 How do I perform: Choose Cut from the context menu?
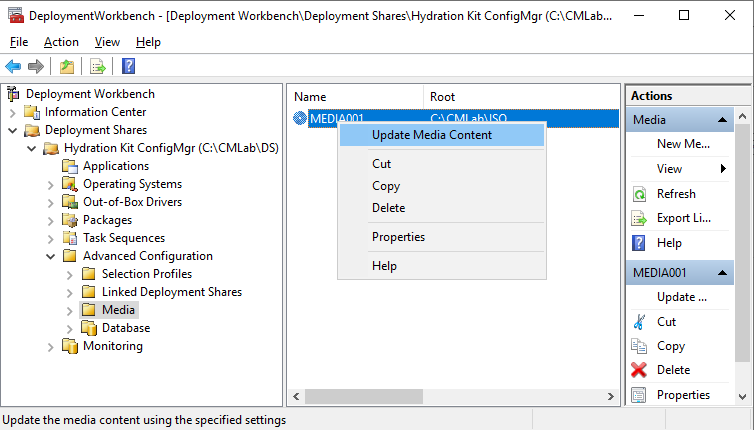(442, 164)
